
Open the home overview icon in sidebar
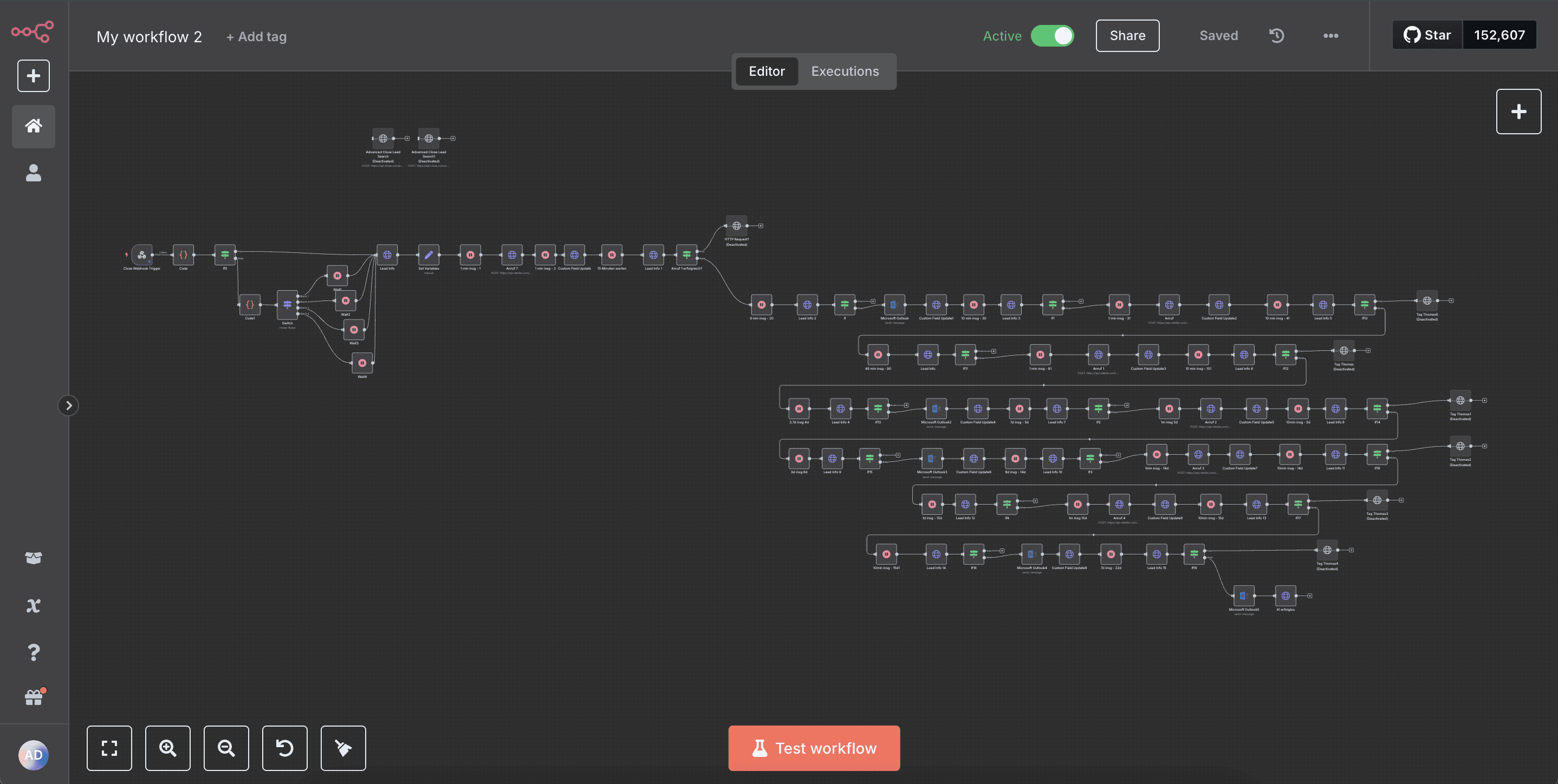33,126
